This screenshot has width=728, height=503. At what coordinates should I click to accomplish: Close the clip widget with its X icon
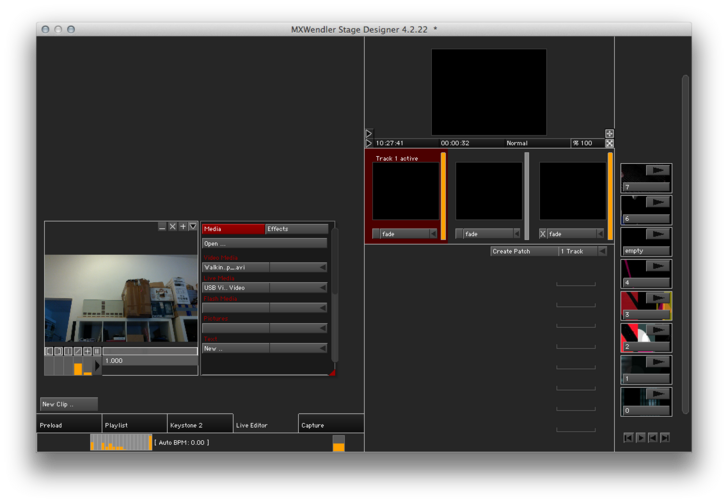pyautogui.click(x=172, y=227)
